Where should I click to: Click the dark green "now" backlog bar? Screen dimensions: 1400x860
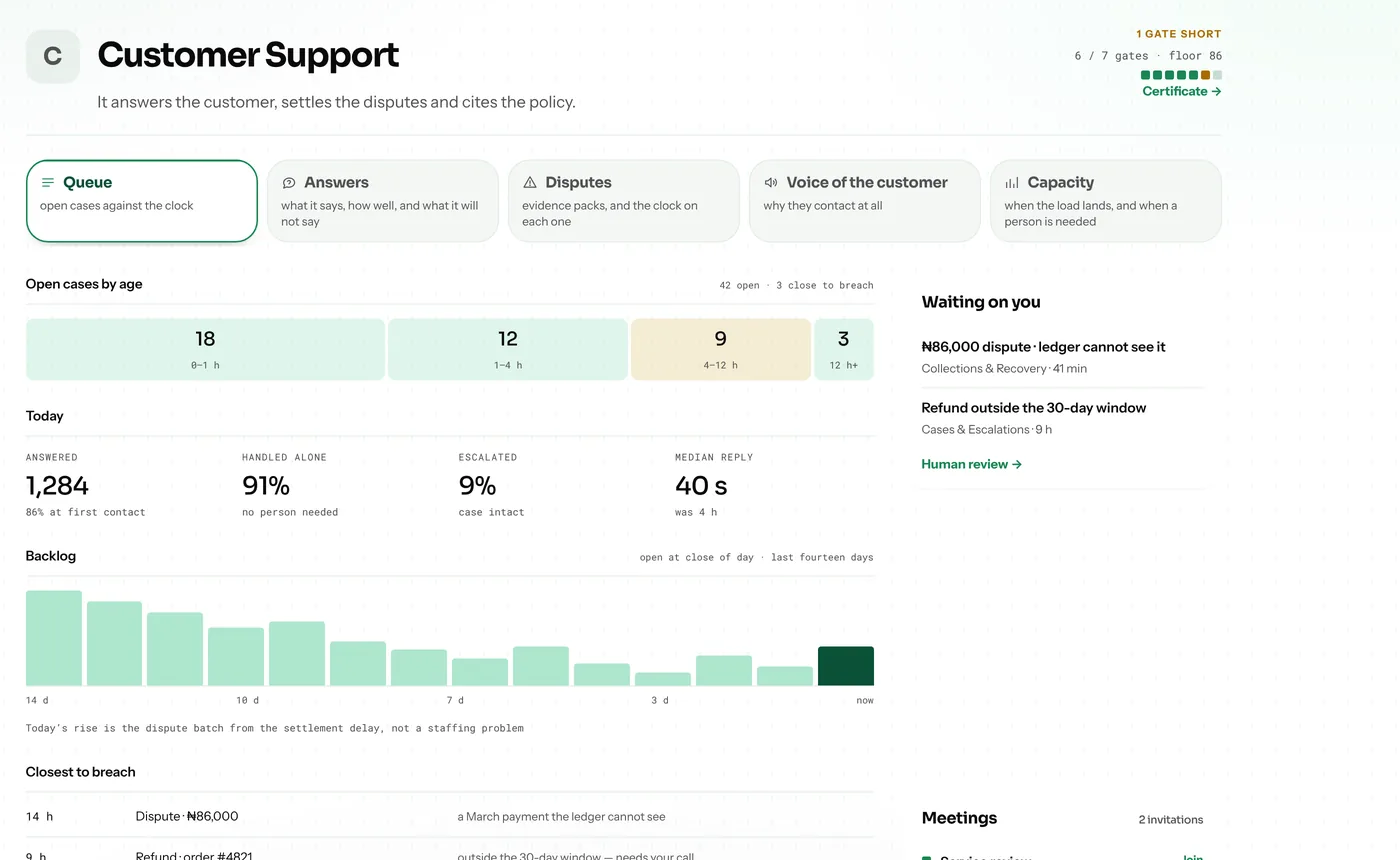pyautogui.click(x=846, y=666)
